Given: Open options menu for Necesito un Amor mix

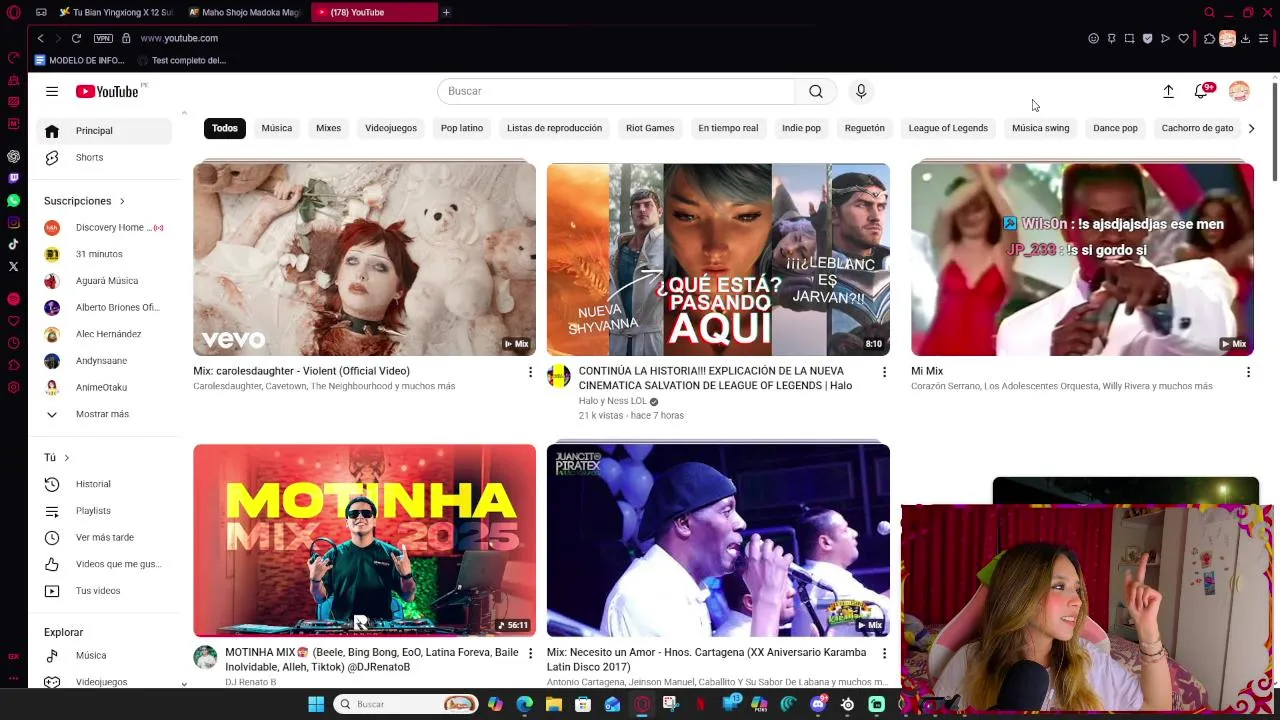Looking at the screenshot, I should pyautogui.click(x=884, y=653).
